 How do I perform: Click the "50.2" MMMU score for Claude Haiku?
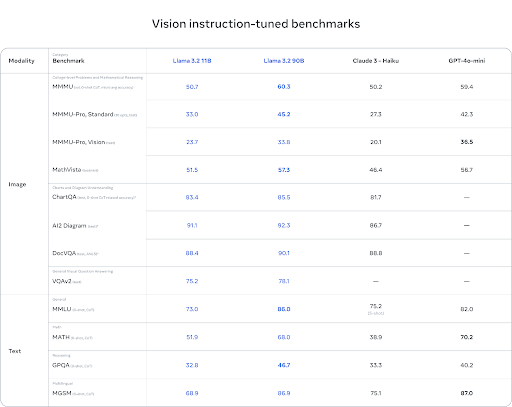(x=376, y=87)
